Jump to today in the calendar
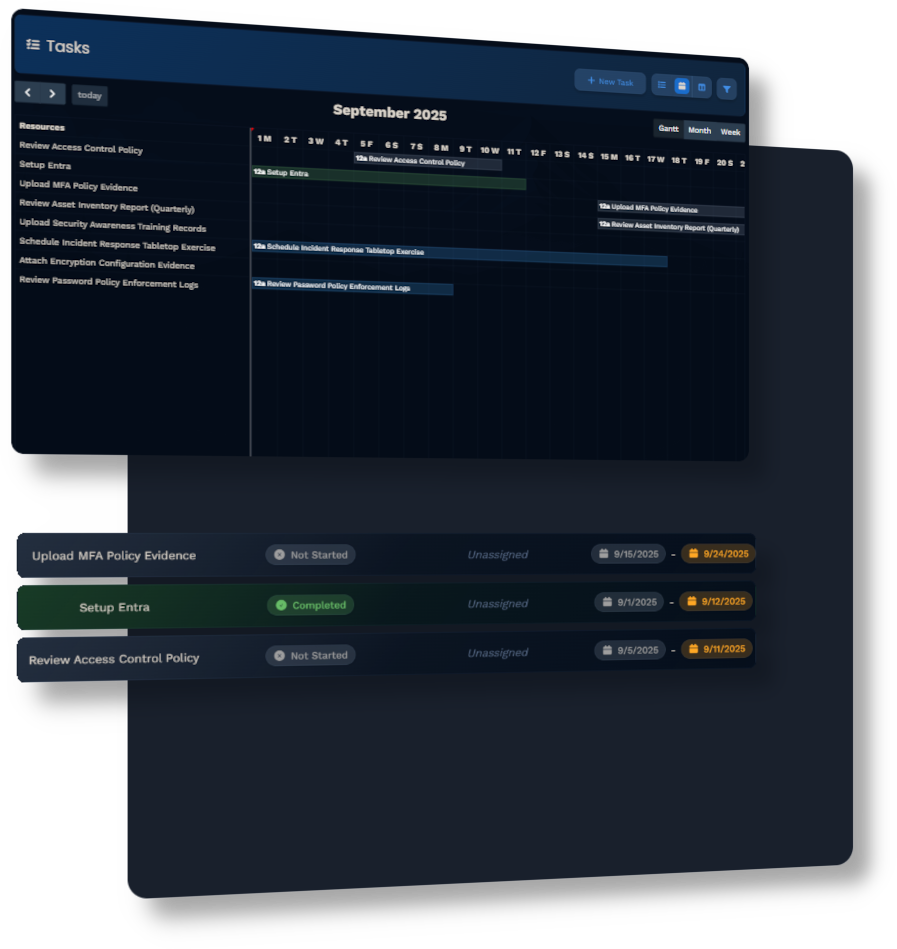 [90, 95]
